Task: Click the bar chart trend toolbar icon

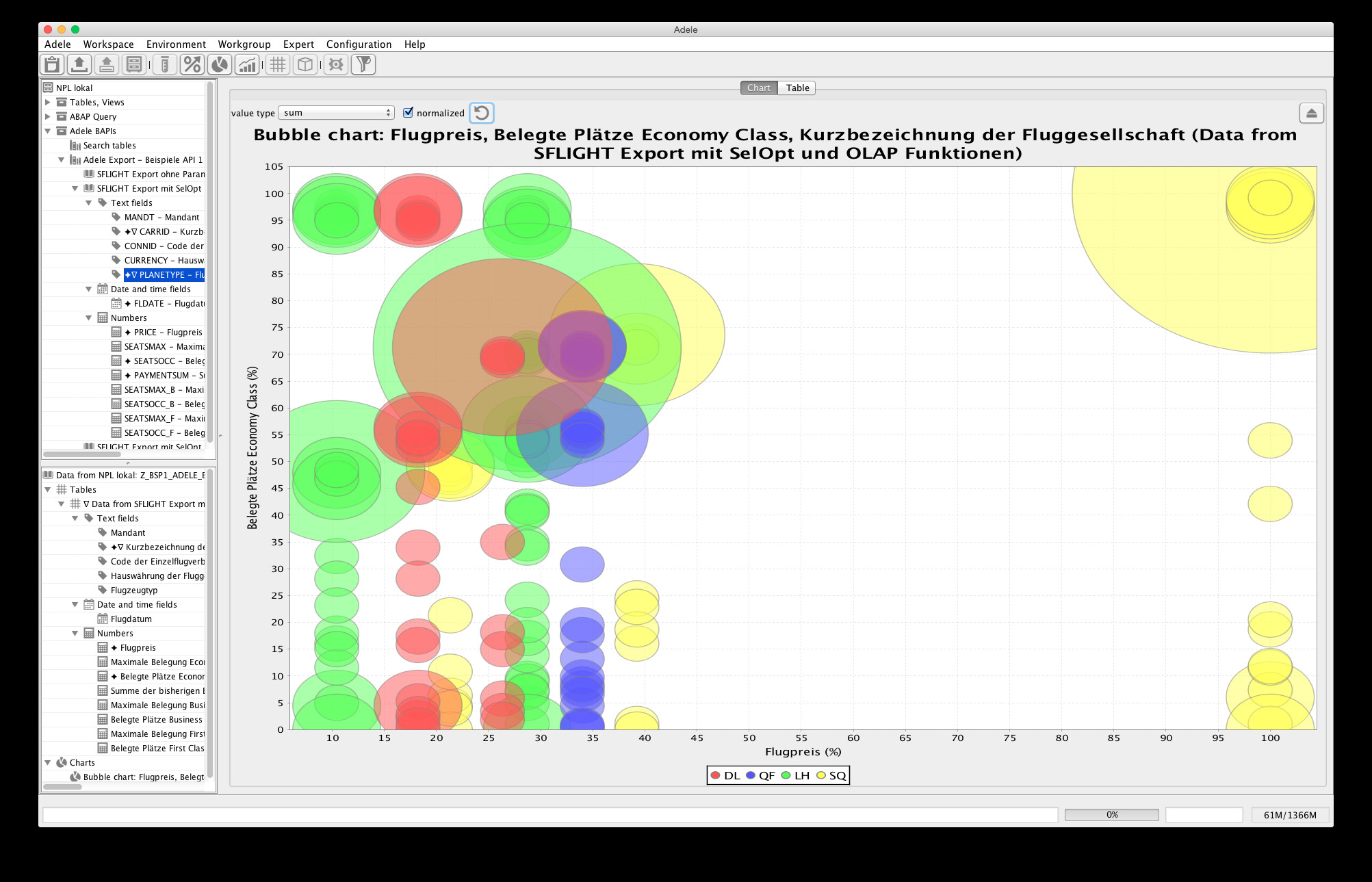Action: point(247,64)
